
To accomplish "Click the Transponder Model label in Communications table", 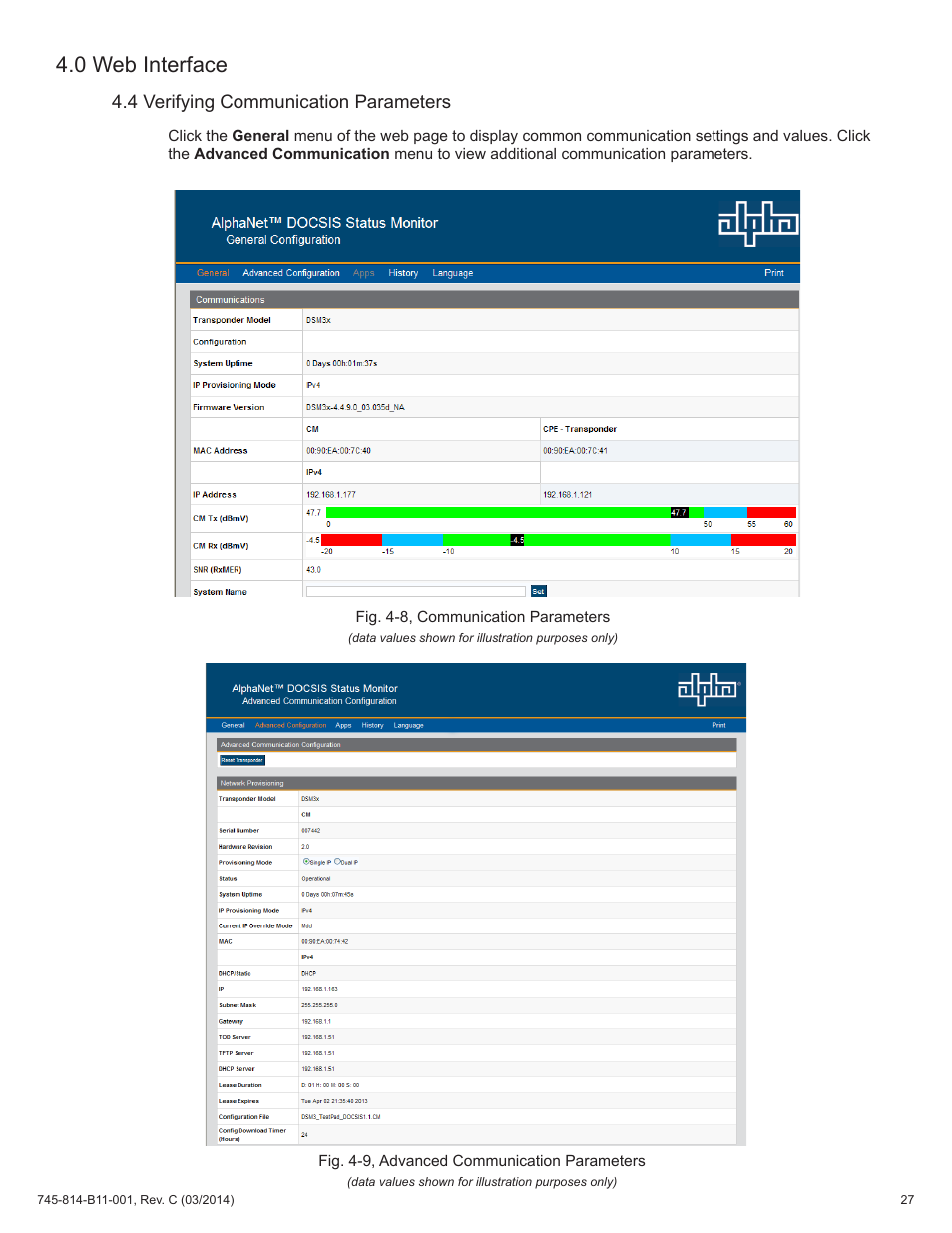I will pos(232,321).
